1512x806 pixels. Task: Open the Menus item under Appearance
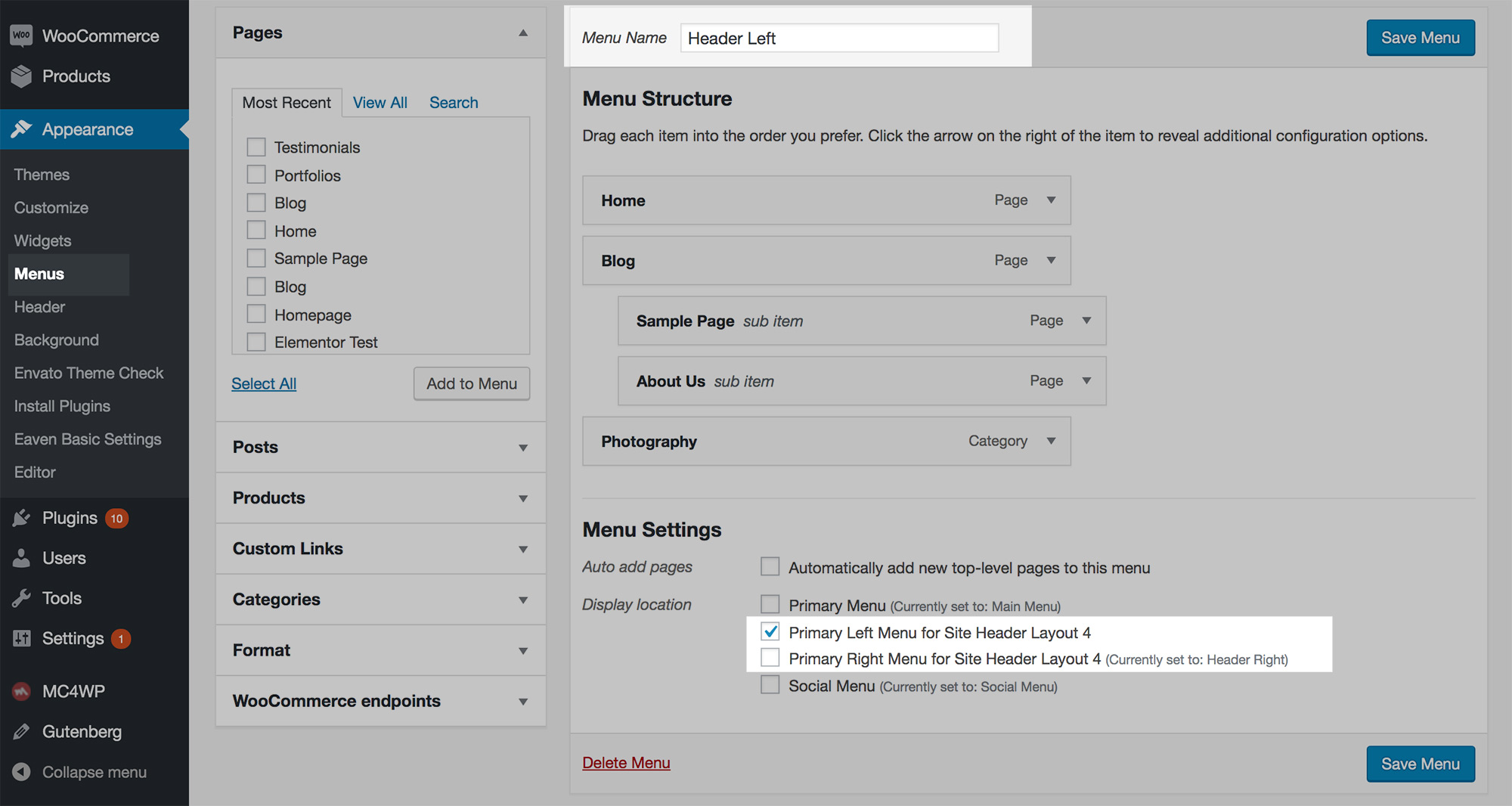38,274
